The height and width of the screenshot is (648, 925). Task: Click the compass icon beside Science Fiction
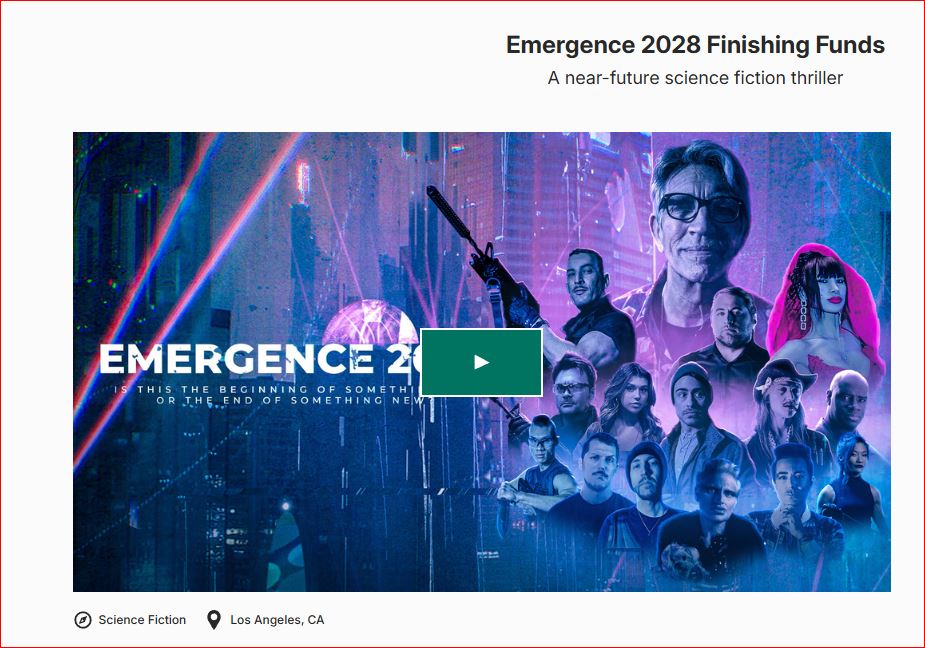tap(83, 620)
